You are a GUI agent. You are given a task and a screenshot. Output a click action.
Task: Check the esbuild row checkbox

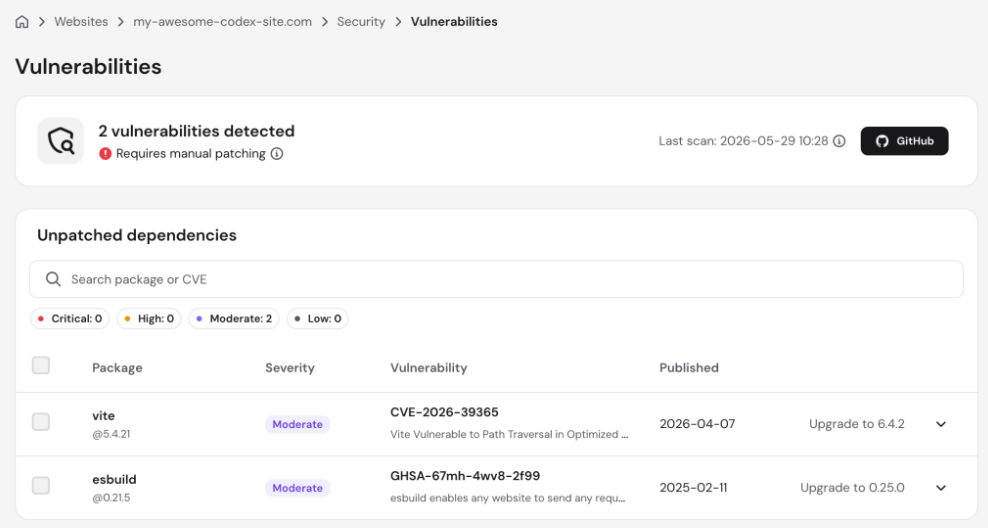click(41, 485)
